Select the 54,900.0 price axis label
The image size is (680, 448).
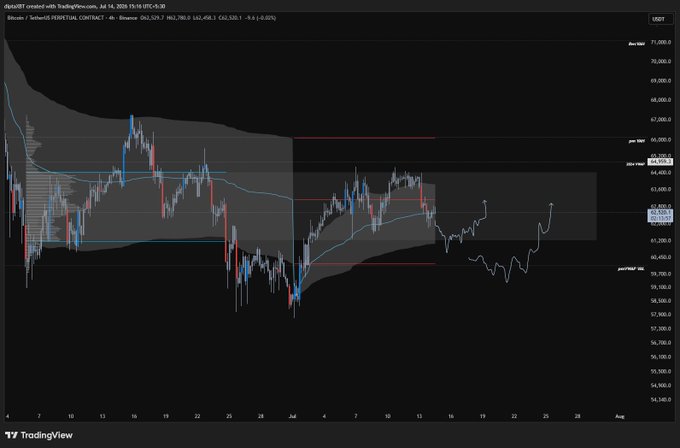click(x=660, y=386)
